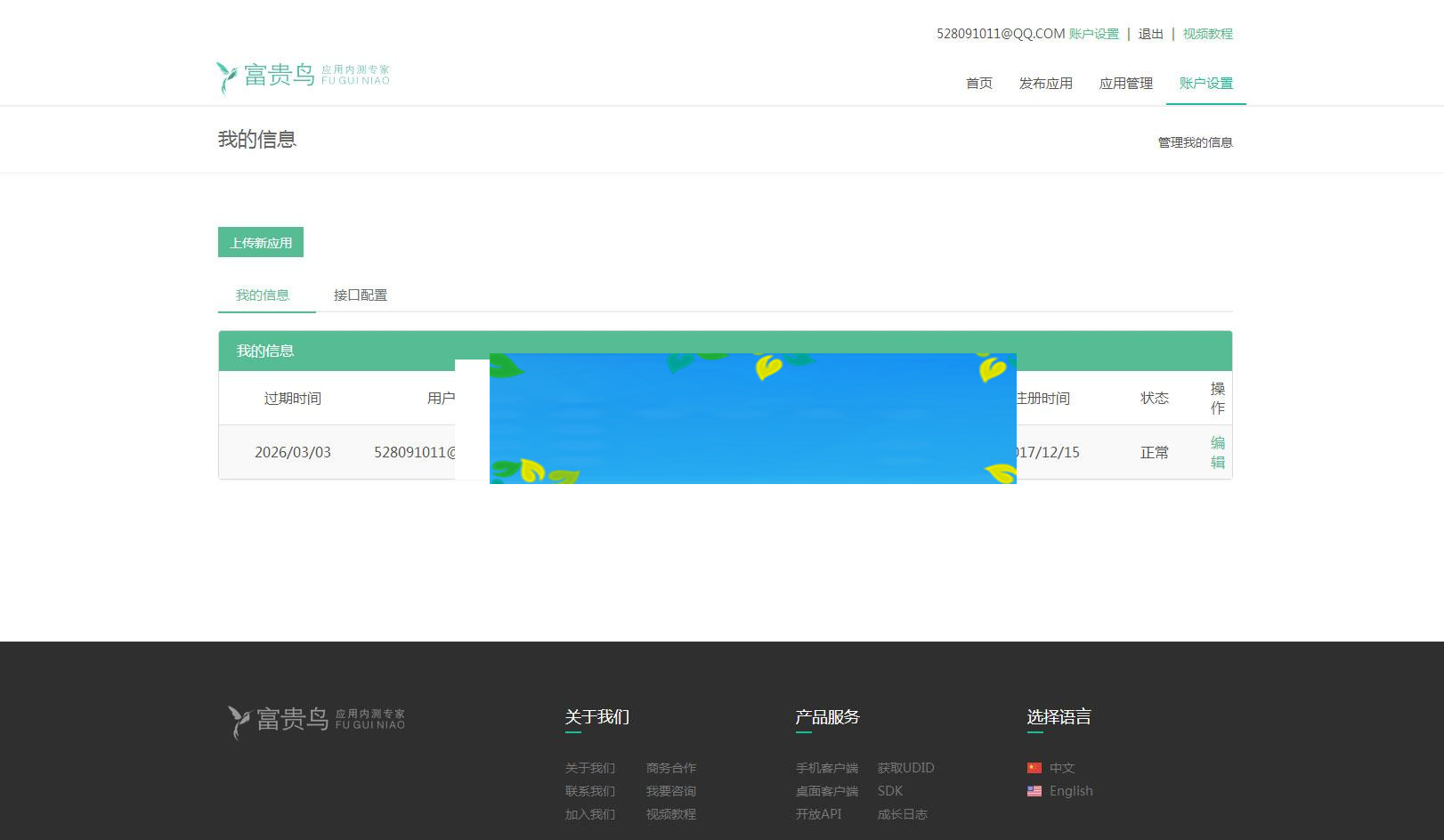The image size is (1444, 840).
Task: Switch to the 接口配置 tab
Action: tap(360, 295)
